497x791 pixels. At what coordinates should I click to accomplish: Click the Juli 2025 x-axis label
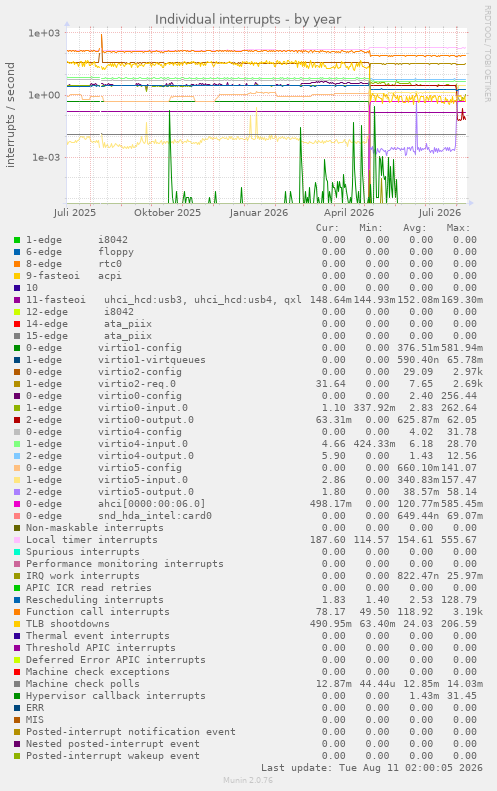click(x=75, y=212)
